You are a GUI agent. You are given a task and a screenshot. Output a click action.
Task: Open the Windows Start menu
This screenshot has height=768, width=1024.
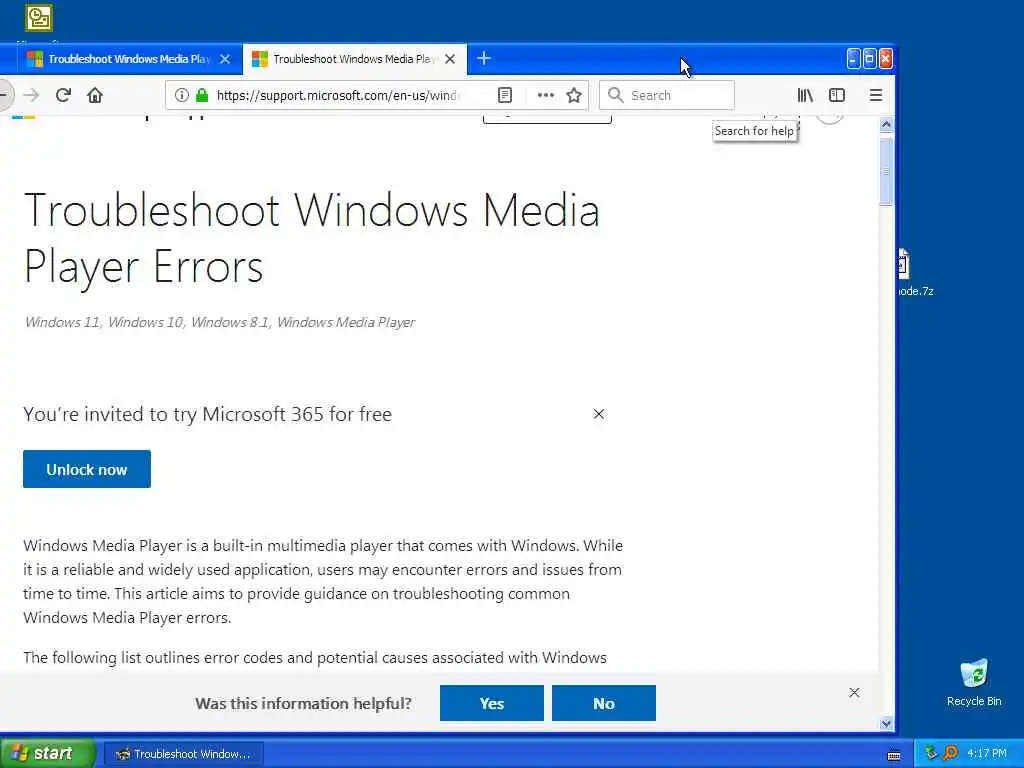47,753
